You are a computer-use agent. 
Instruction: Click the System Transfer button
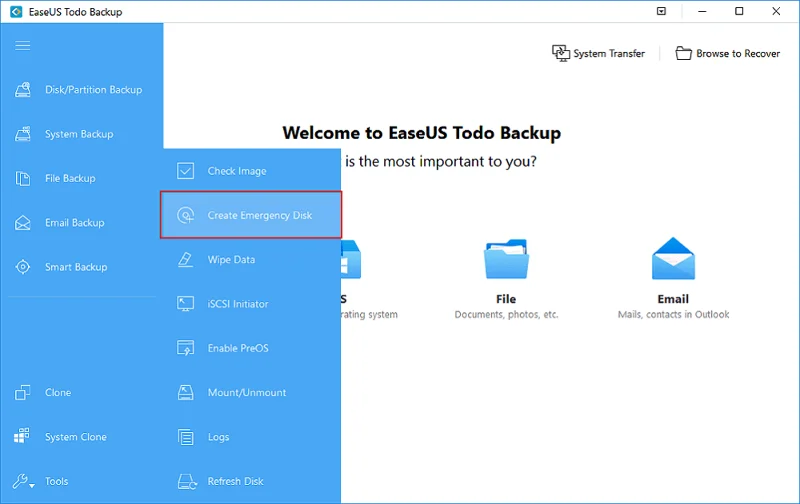tap(599, 53)
